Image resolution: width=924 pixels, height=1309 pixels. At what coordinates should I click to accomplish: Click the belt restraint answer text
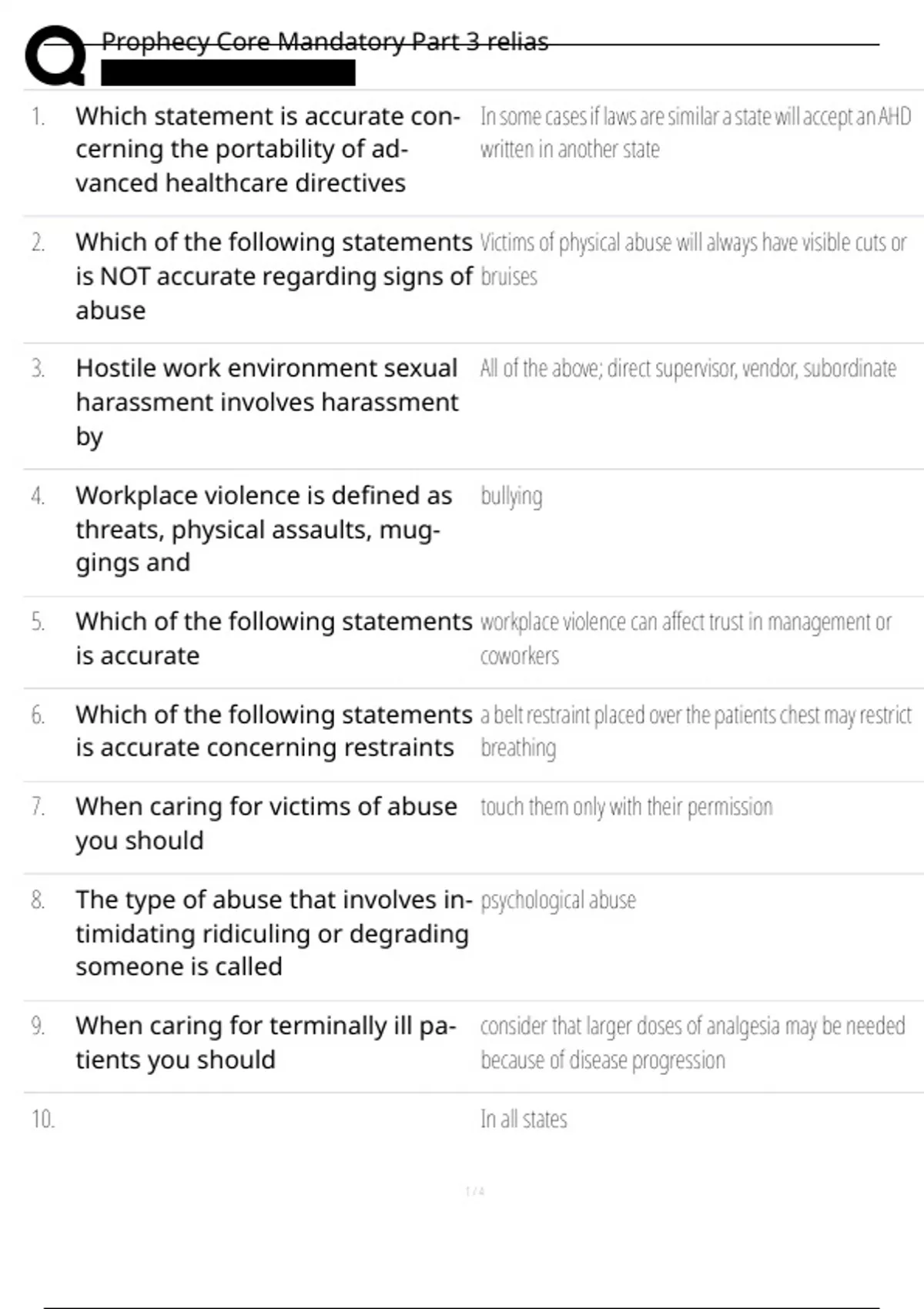tap(695, 731)
